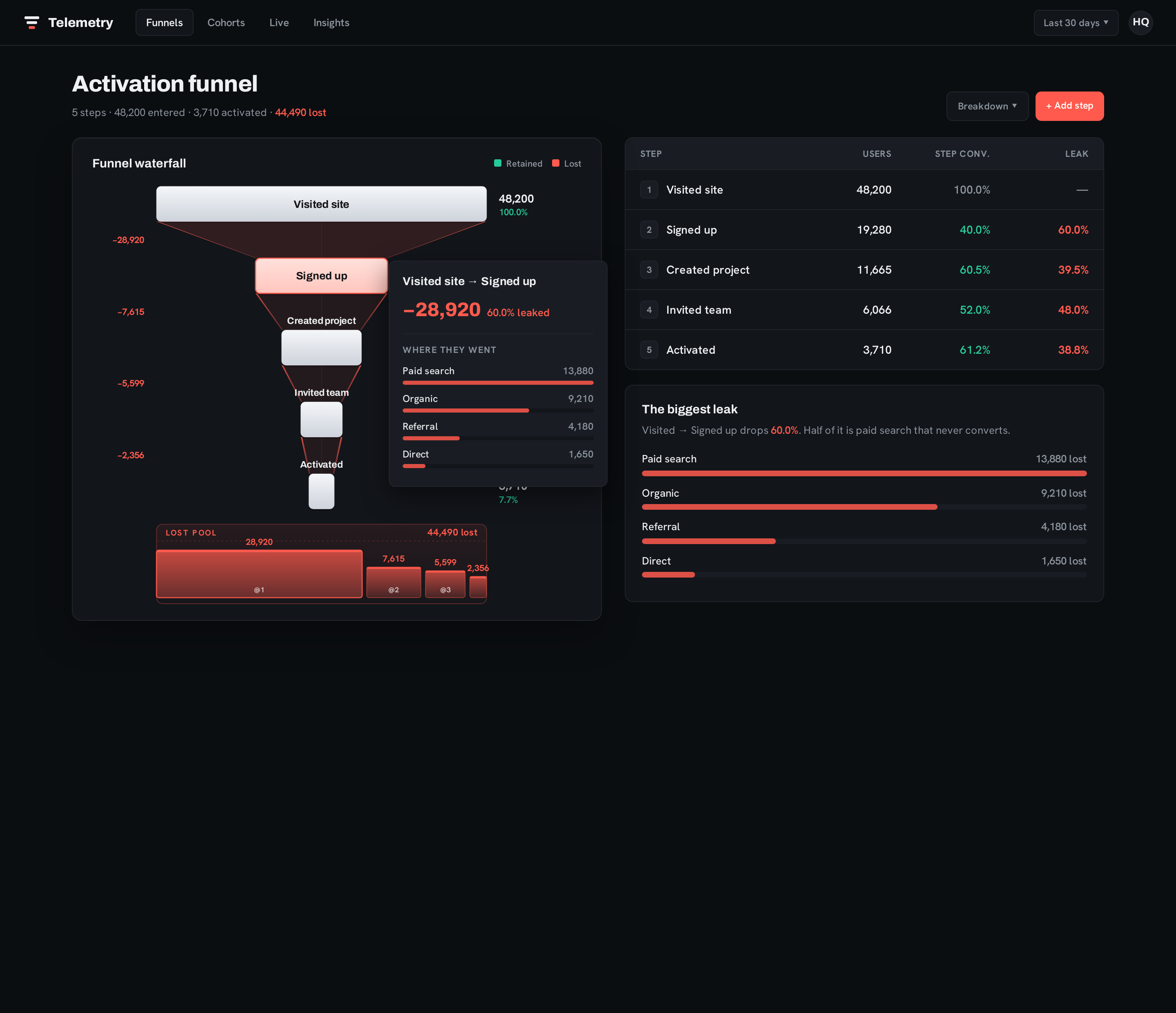
Task: Click the LEAK column header
Action: (x=1077, y=154)
